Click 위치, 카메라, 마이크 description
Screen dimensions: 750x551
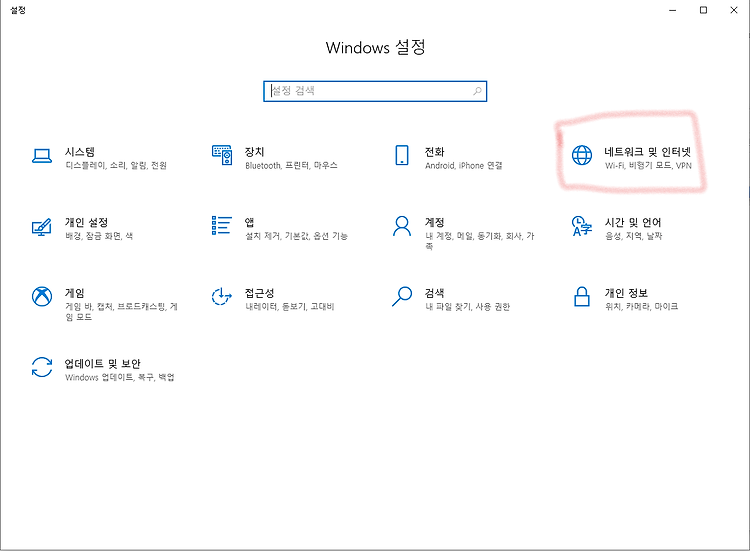pyautogui.click(x=641, y=307)
